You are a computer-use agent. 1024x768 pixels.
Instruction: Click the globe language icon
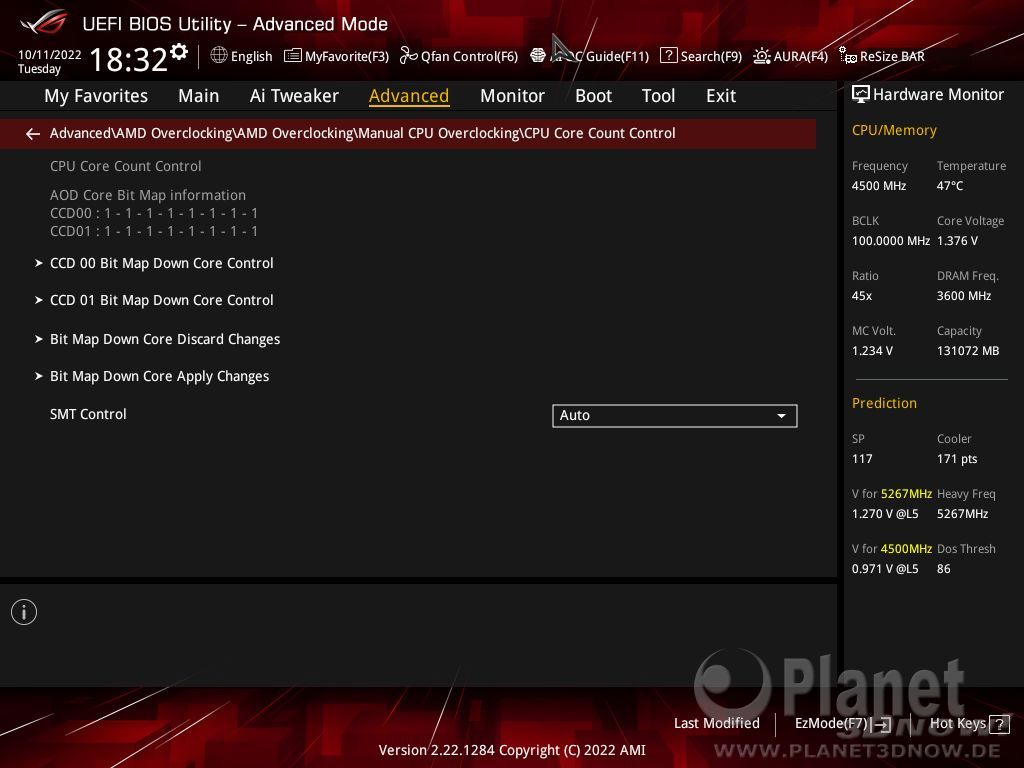point(219,56)
